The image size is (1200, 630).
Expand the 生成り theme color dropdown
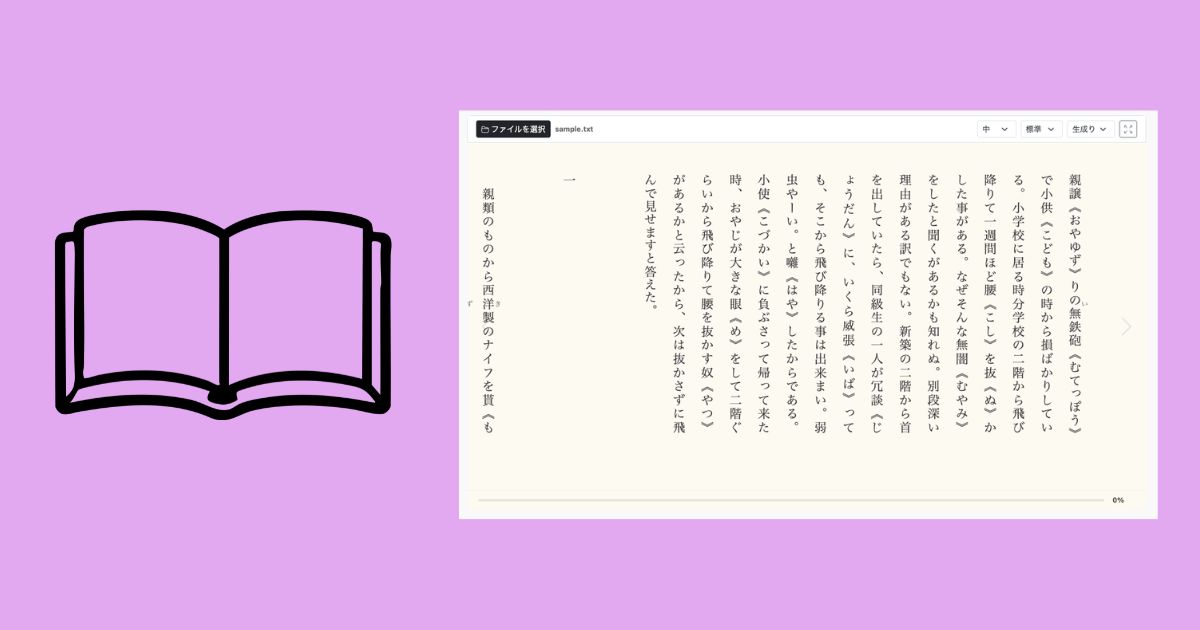[1090, 129]
